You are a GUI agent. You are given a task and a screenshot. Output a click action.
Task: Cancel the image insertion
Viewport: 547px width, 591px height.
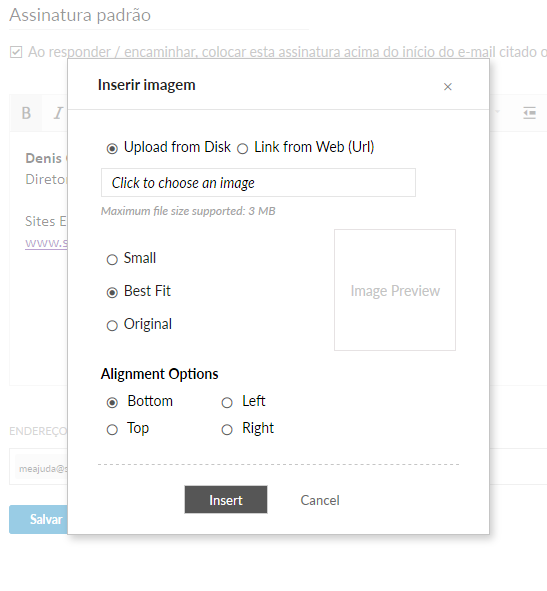(320, 500)
